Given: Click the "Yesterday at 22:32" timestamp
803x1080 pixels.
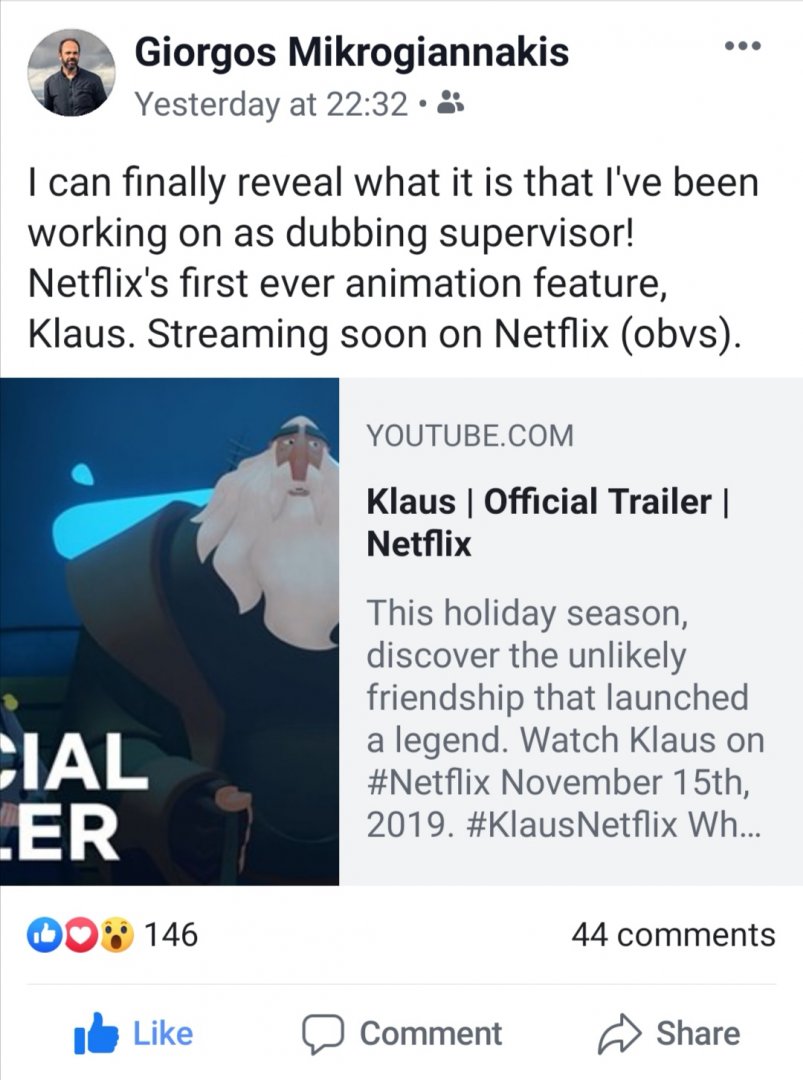Looking at the screenshot, I should (x=271, y=103).
